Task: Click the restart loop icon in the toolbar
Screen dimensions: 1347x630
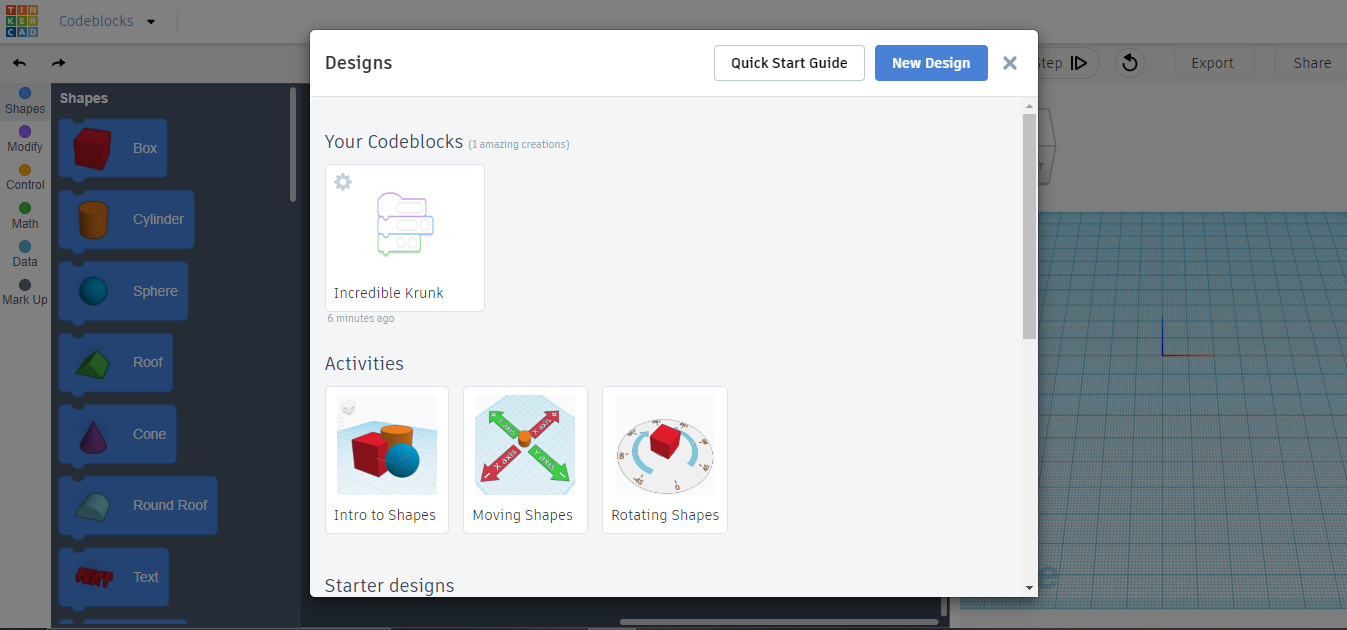Action: coord(1129,62)
